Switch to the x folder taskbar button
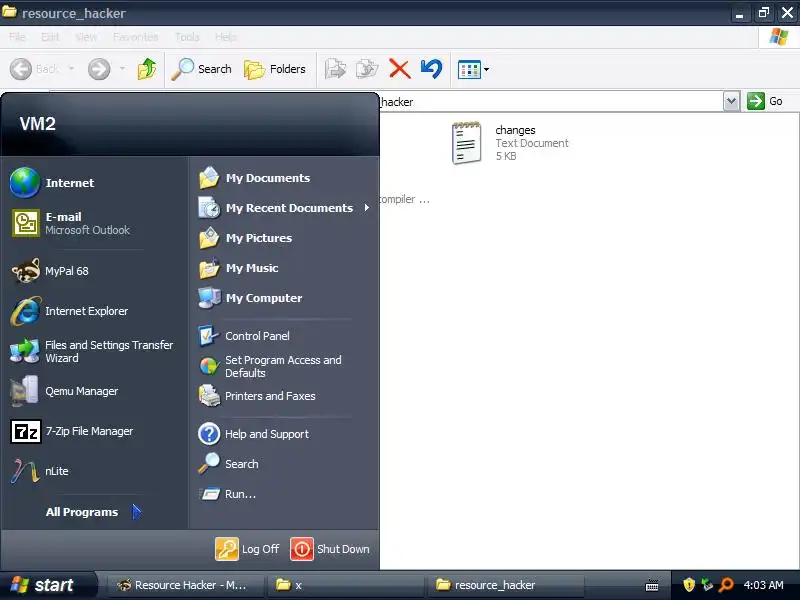800x600 pixels. [345, 585]
